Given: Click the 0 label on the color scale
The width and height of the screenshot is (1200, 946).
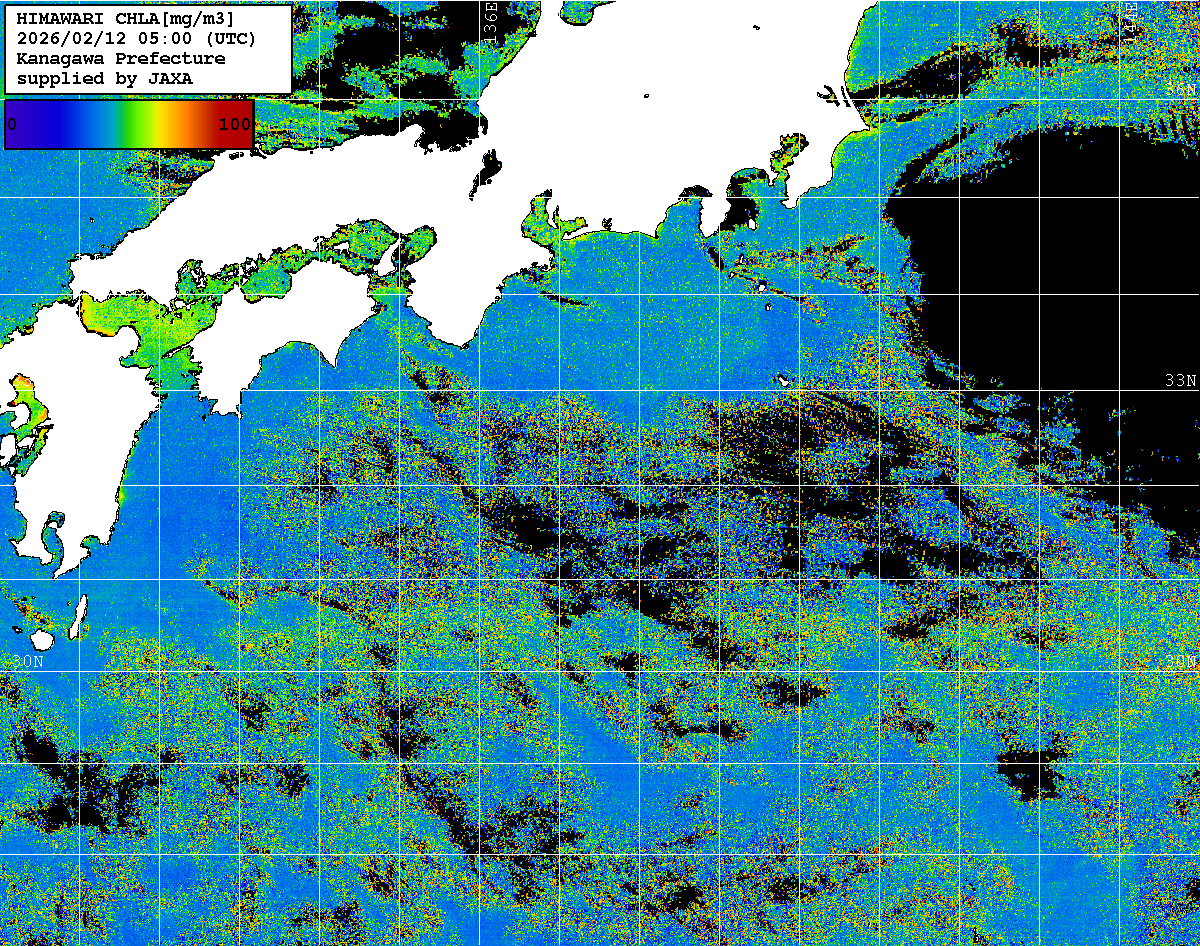Looking at the screenshot, I should [x=12, y=125].
